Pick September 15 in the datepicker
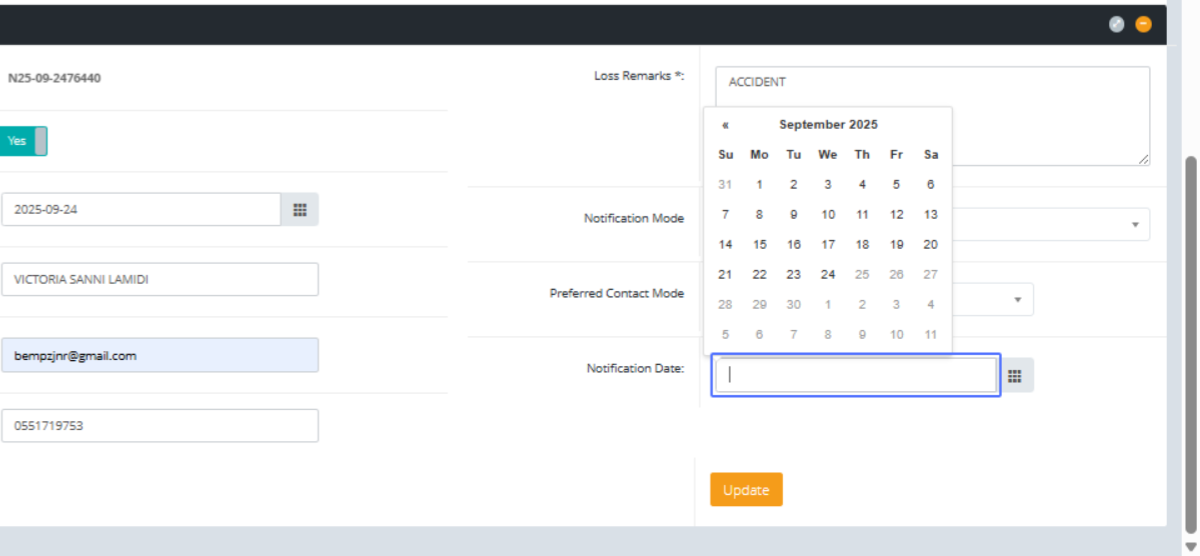The width and height of the screenshot is (1200, 556). point(759,245)
